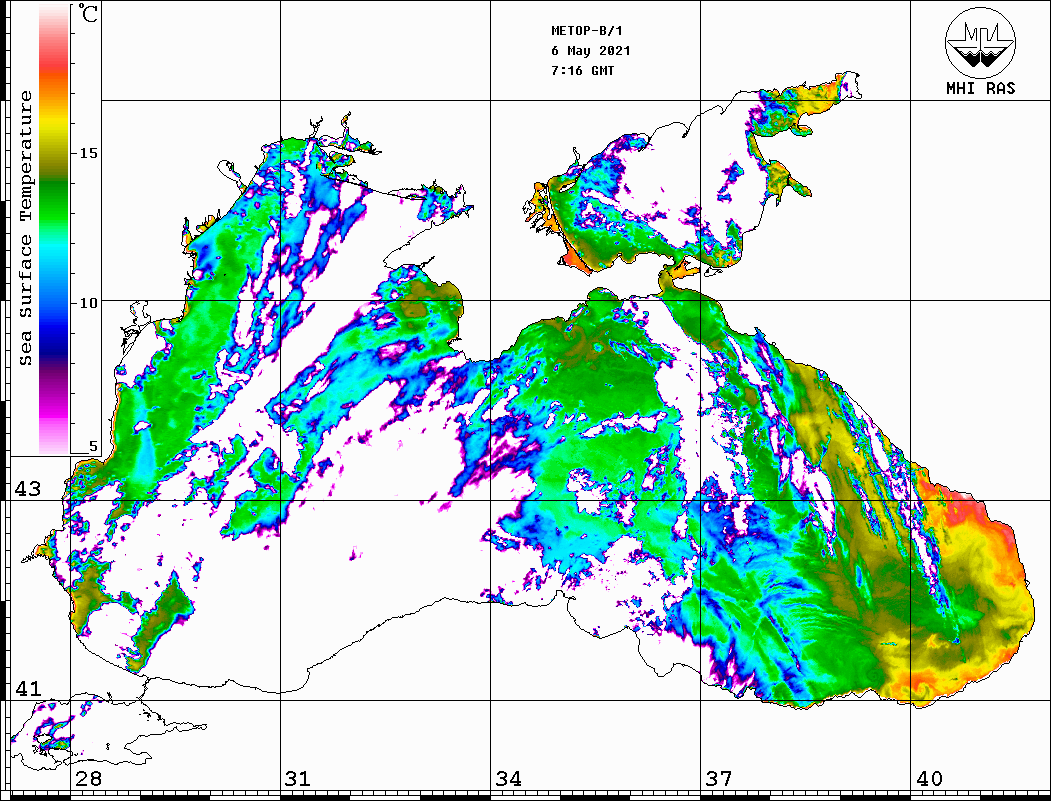1051x801 pixels.
Task: Click latitude label '43'
Action: pos(28,489)
